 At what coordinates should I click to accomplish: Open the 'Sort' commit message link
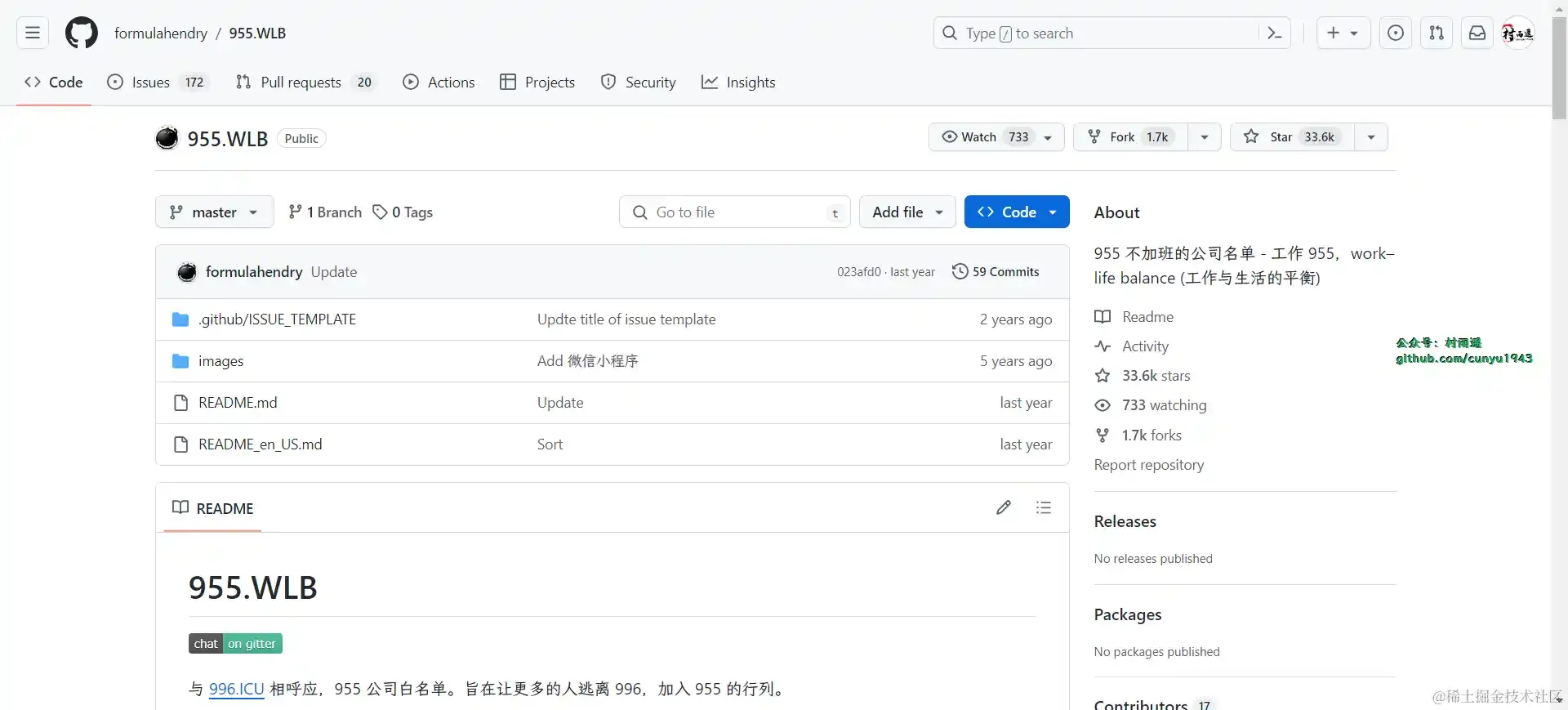click(x=550, y=444)
